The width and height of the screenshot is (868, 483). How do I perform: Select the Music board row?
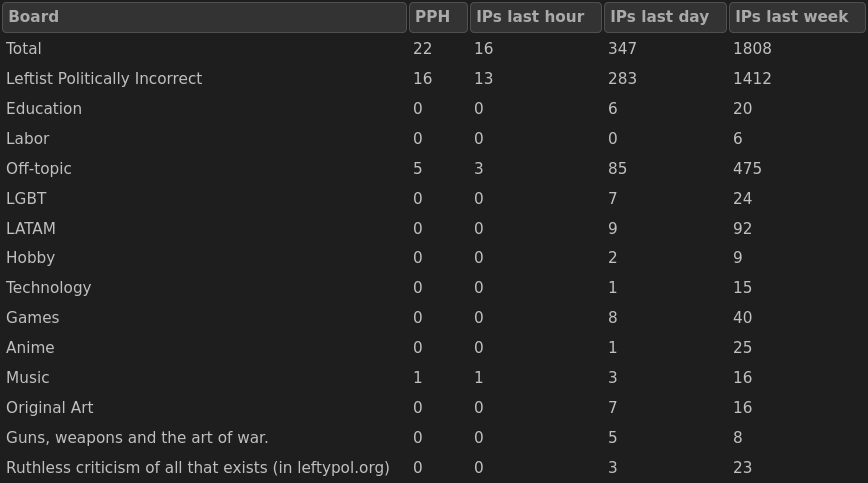pos(28,378)
